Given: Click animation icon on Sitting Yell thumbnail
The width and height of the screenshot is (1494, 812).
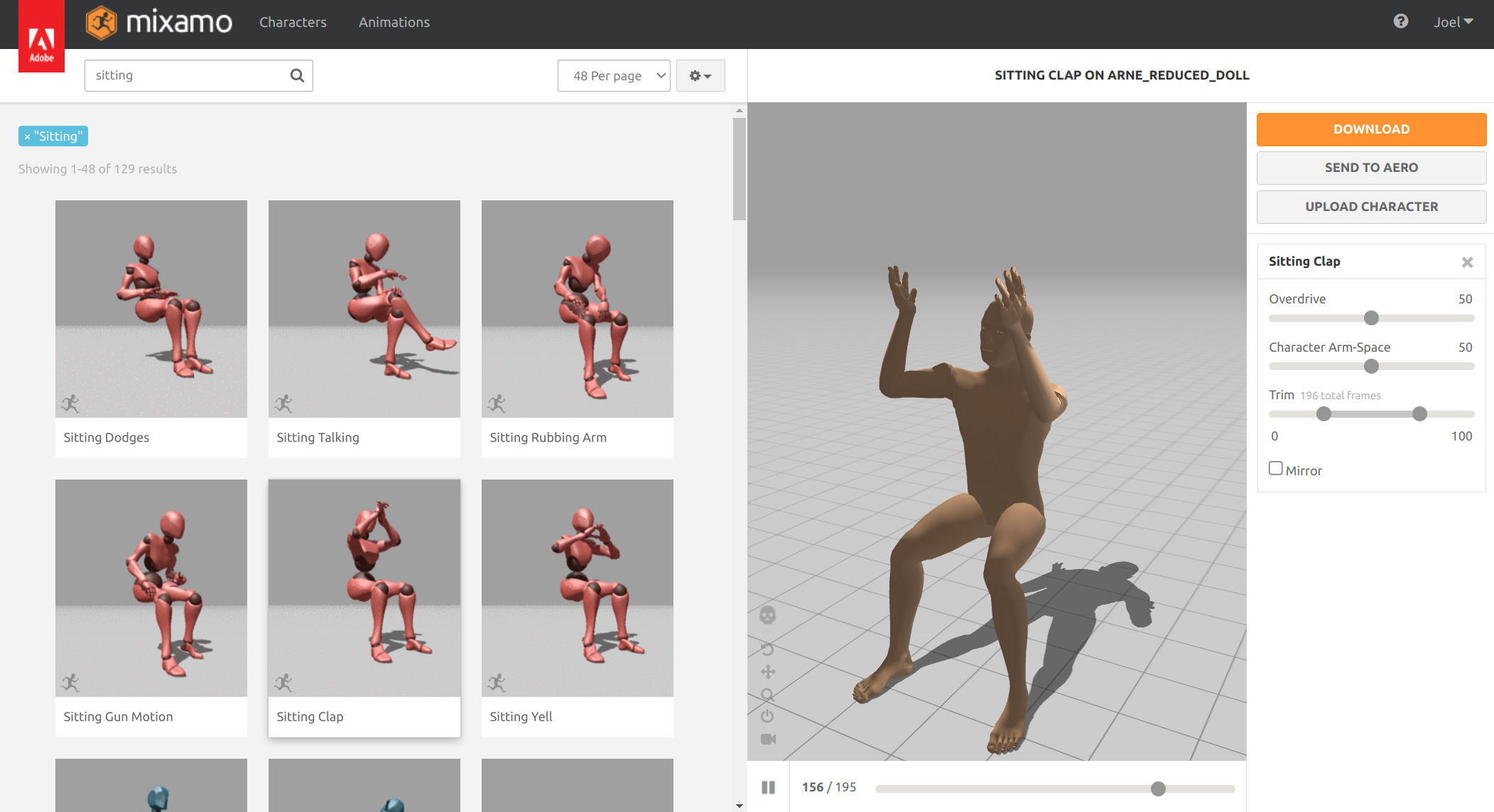Looking at the screenshot, I should coord(497,683).
